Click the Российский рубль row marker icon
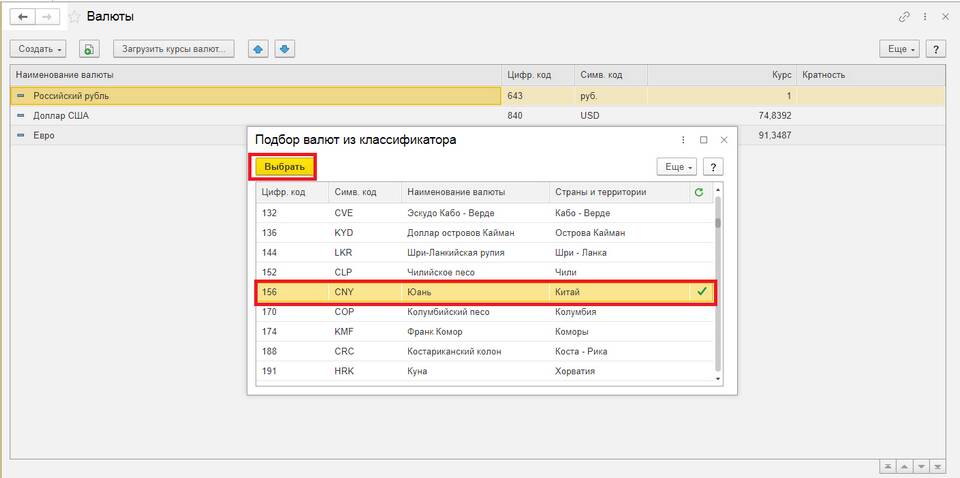The image size is (960, 478). click(21, 95)
